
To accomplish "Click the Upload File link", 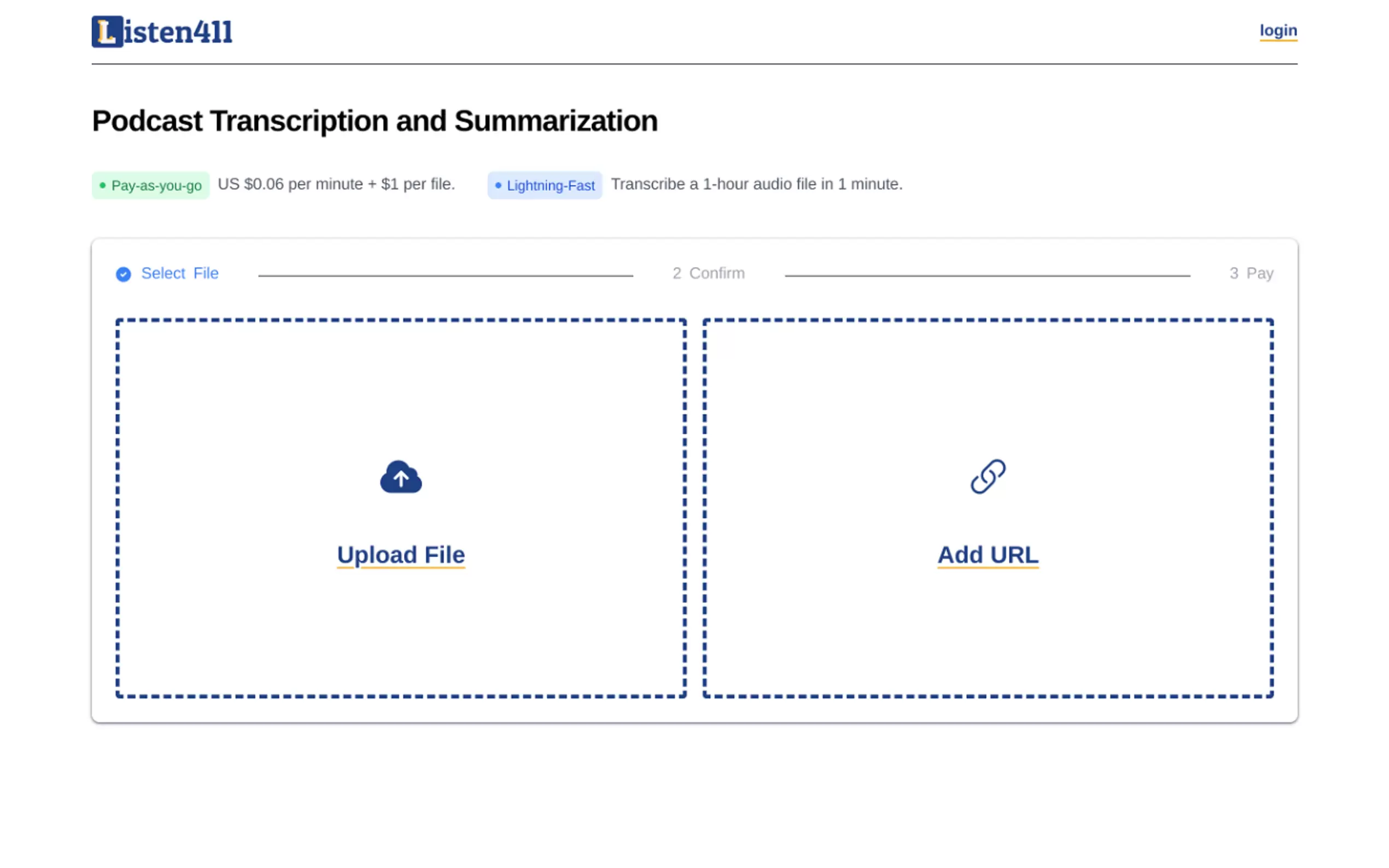I will tap(401, 555).
